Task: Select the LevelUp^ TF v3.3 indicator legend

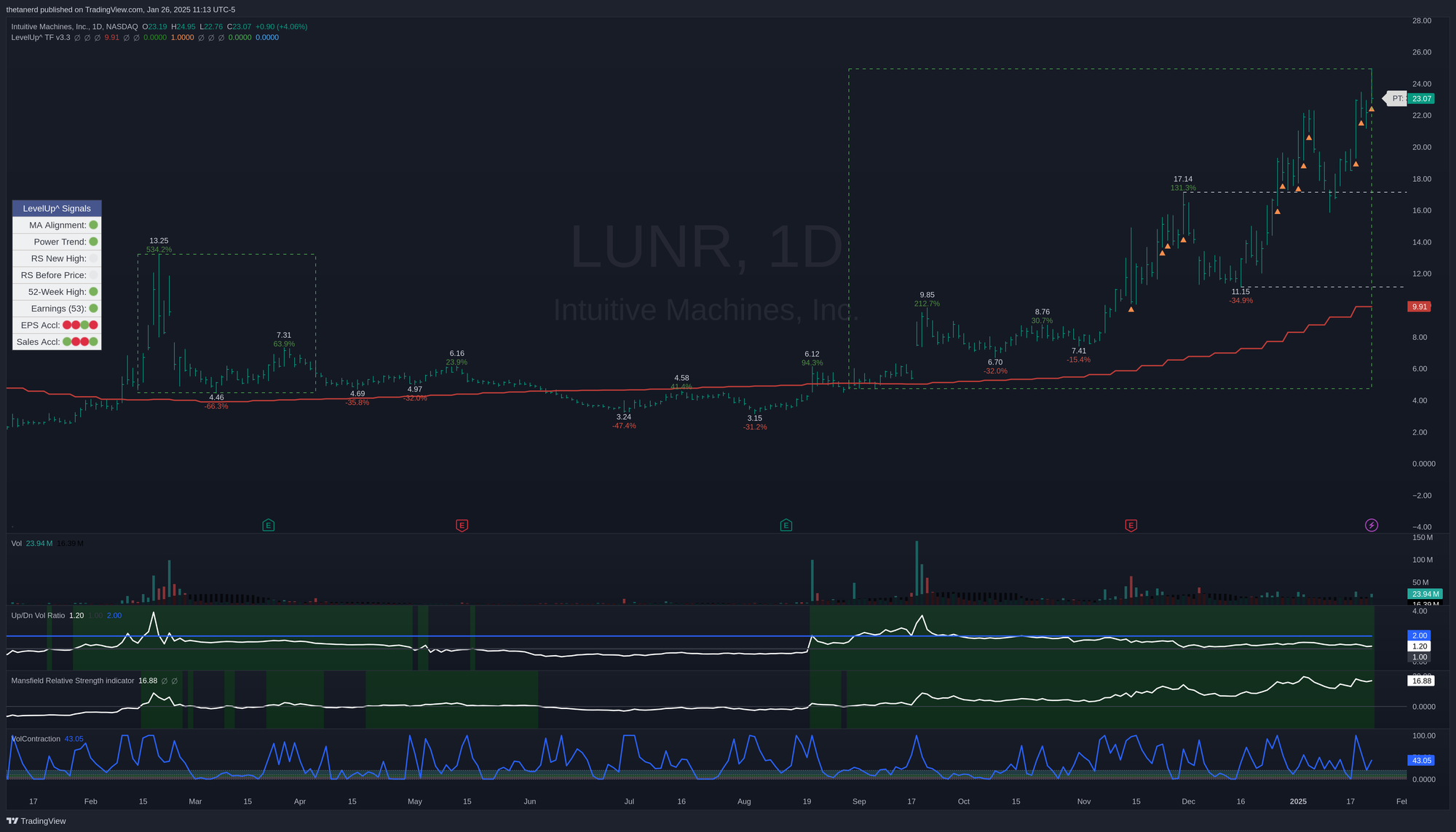Action: [x=41, y=37]
